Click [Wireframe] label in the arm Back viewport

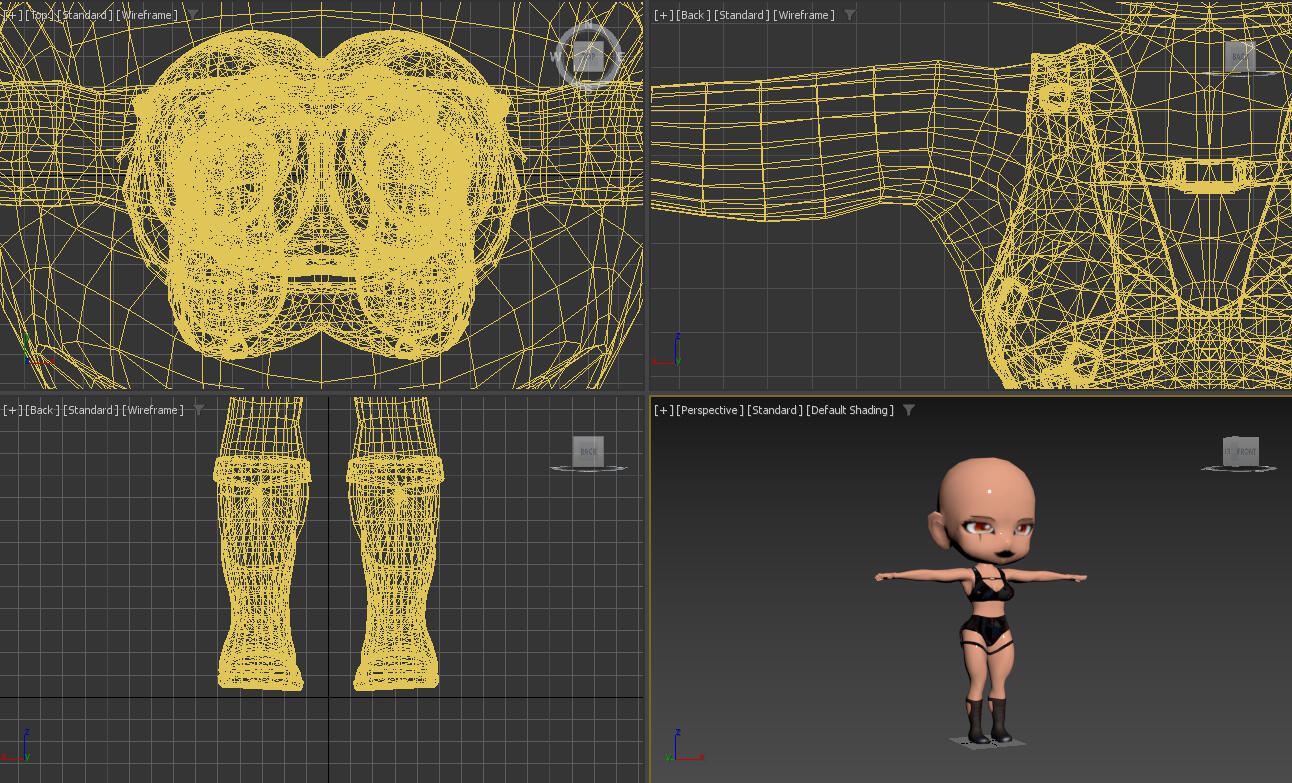pos(804,15)
